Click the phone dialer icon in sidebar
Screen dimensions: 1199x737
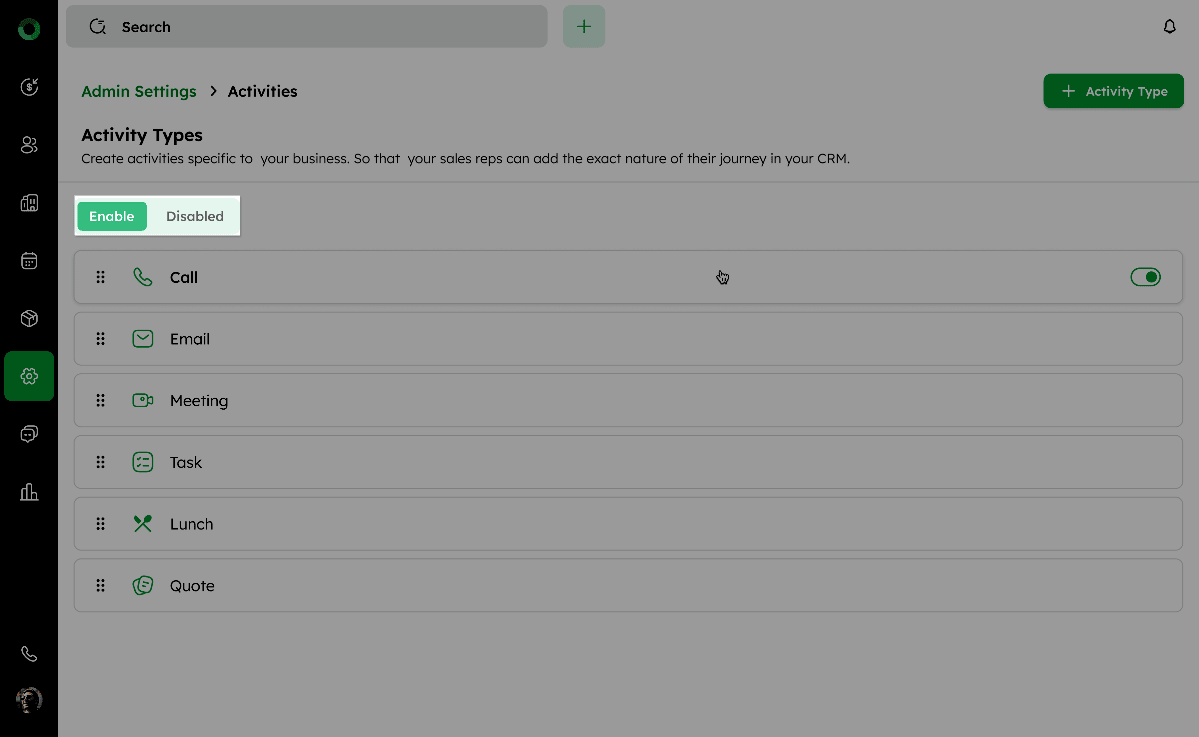tap(29, 654)
